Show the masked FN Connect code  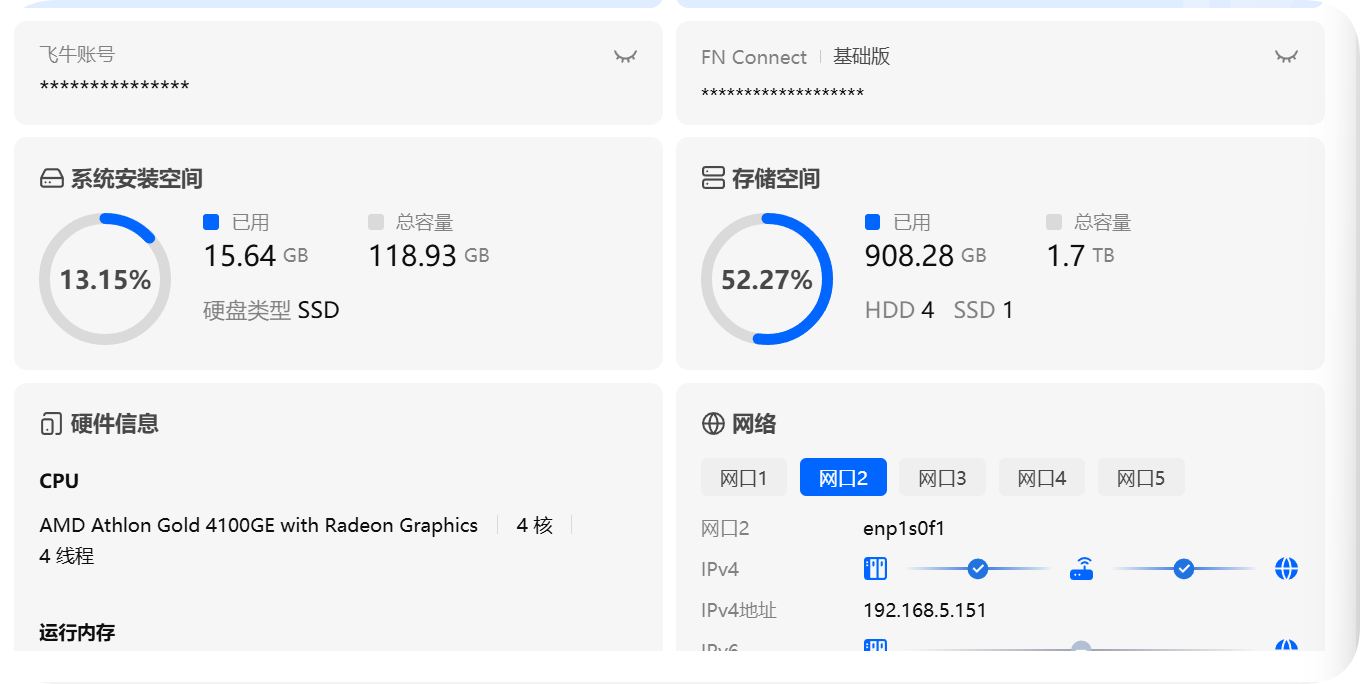1286,57
